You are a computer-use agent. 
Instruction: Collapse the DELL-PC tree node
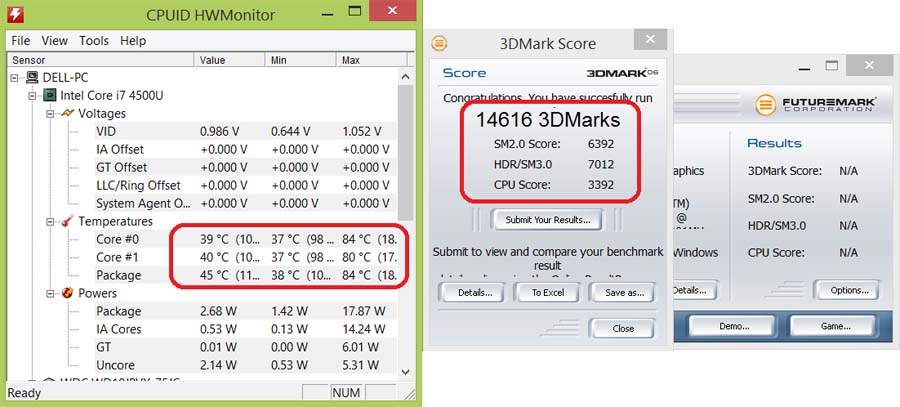click(x=14, y=77)
